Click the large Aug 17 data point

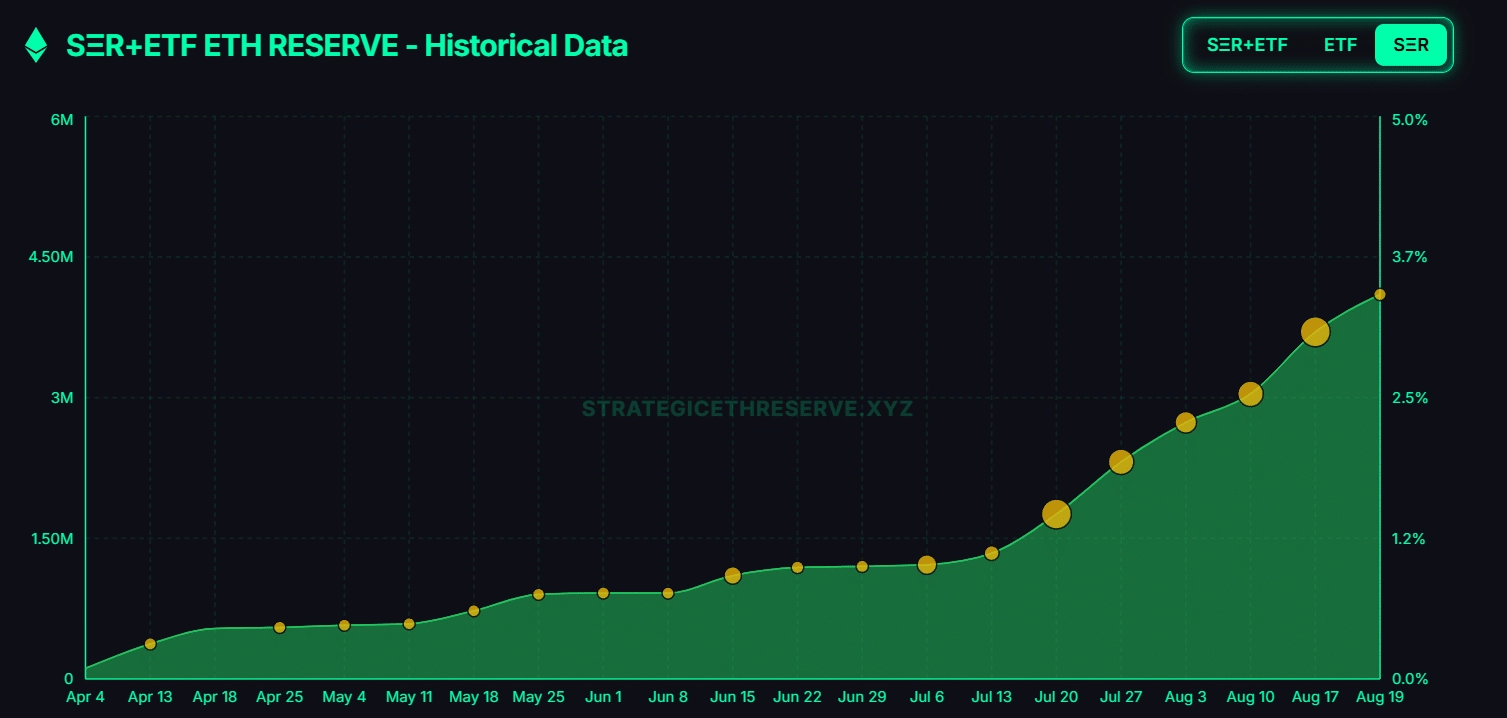[1315, 332]
